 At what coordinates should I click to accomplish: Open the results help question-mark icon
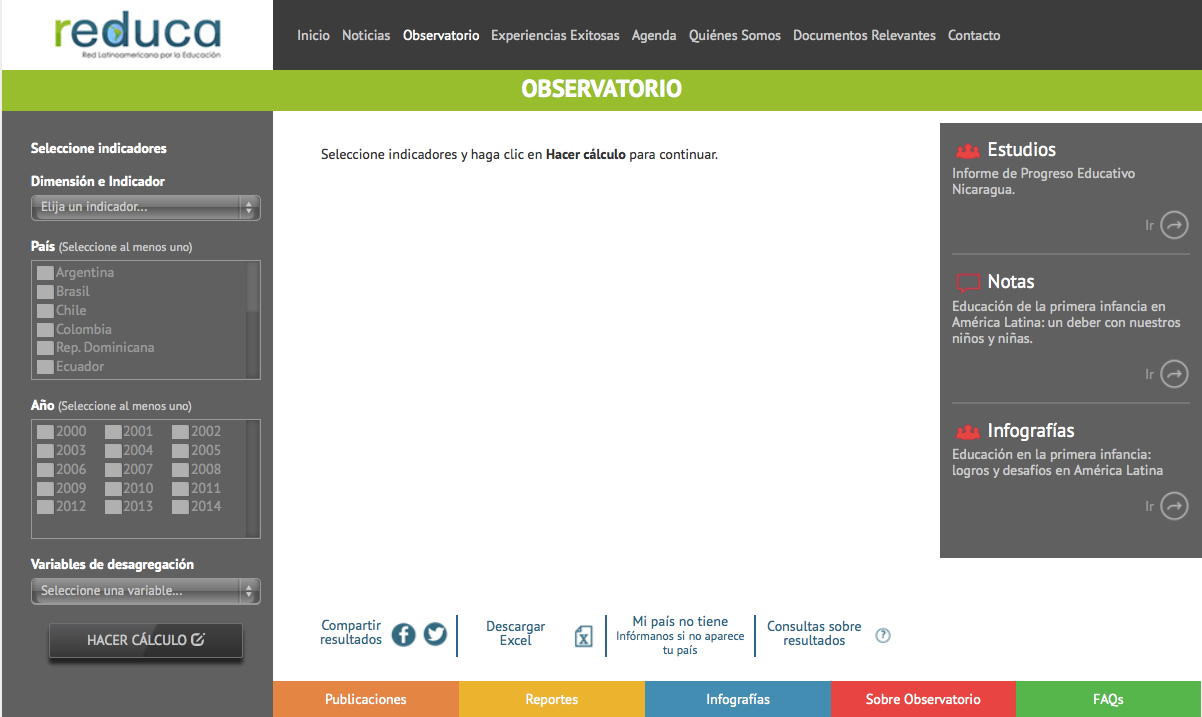[883, 635]
